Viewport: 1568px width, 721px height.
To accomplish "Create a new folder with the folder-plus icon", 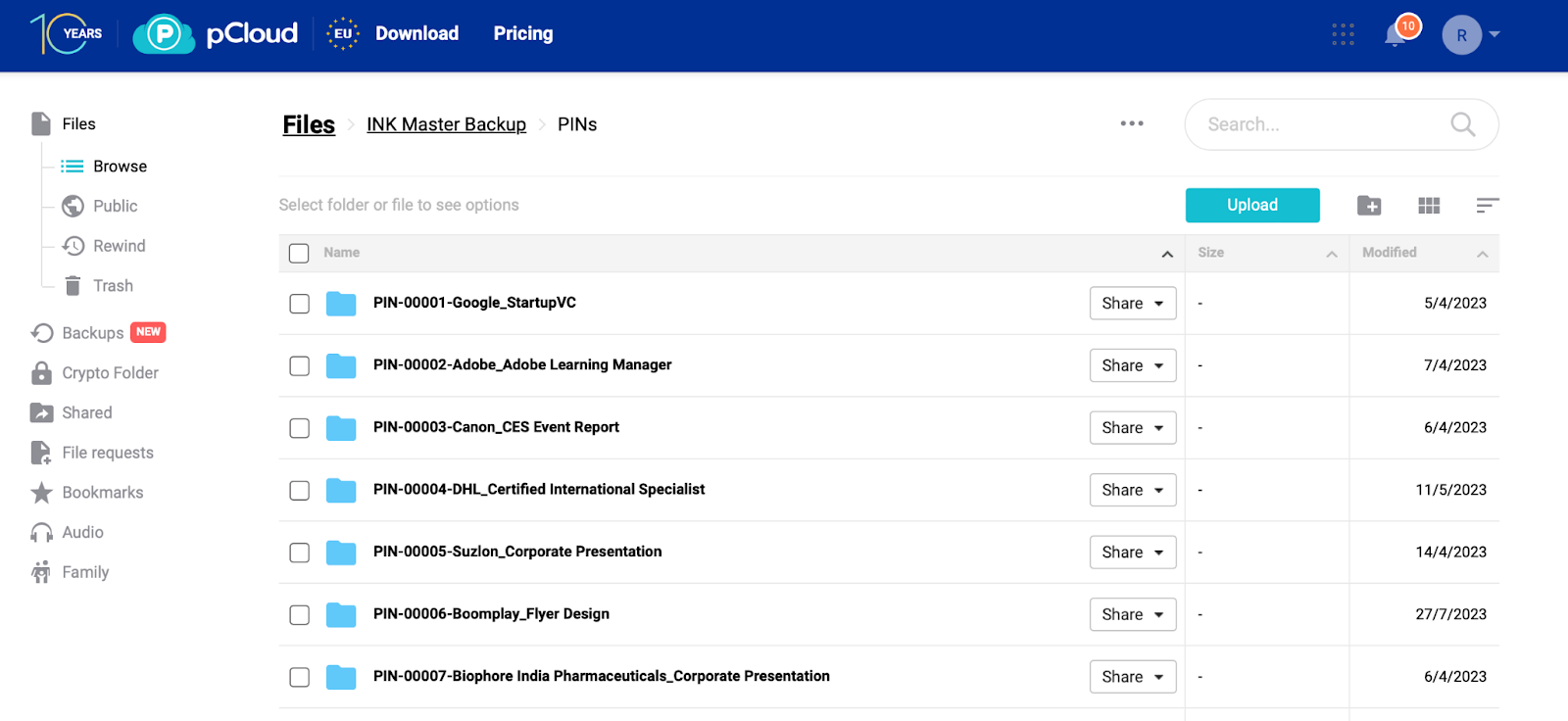I will point(1369,205).
